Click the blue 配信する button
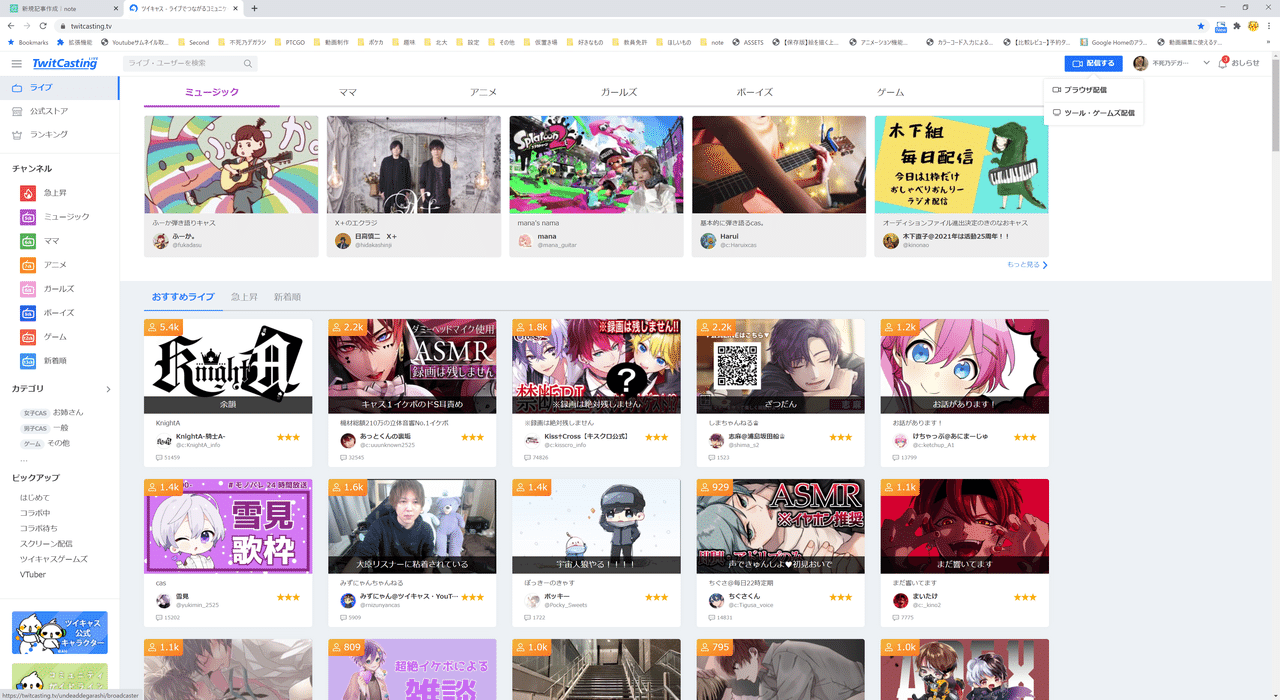Screen dimensions: 1280x700 tap(1093, 63)
